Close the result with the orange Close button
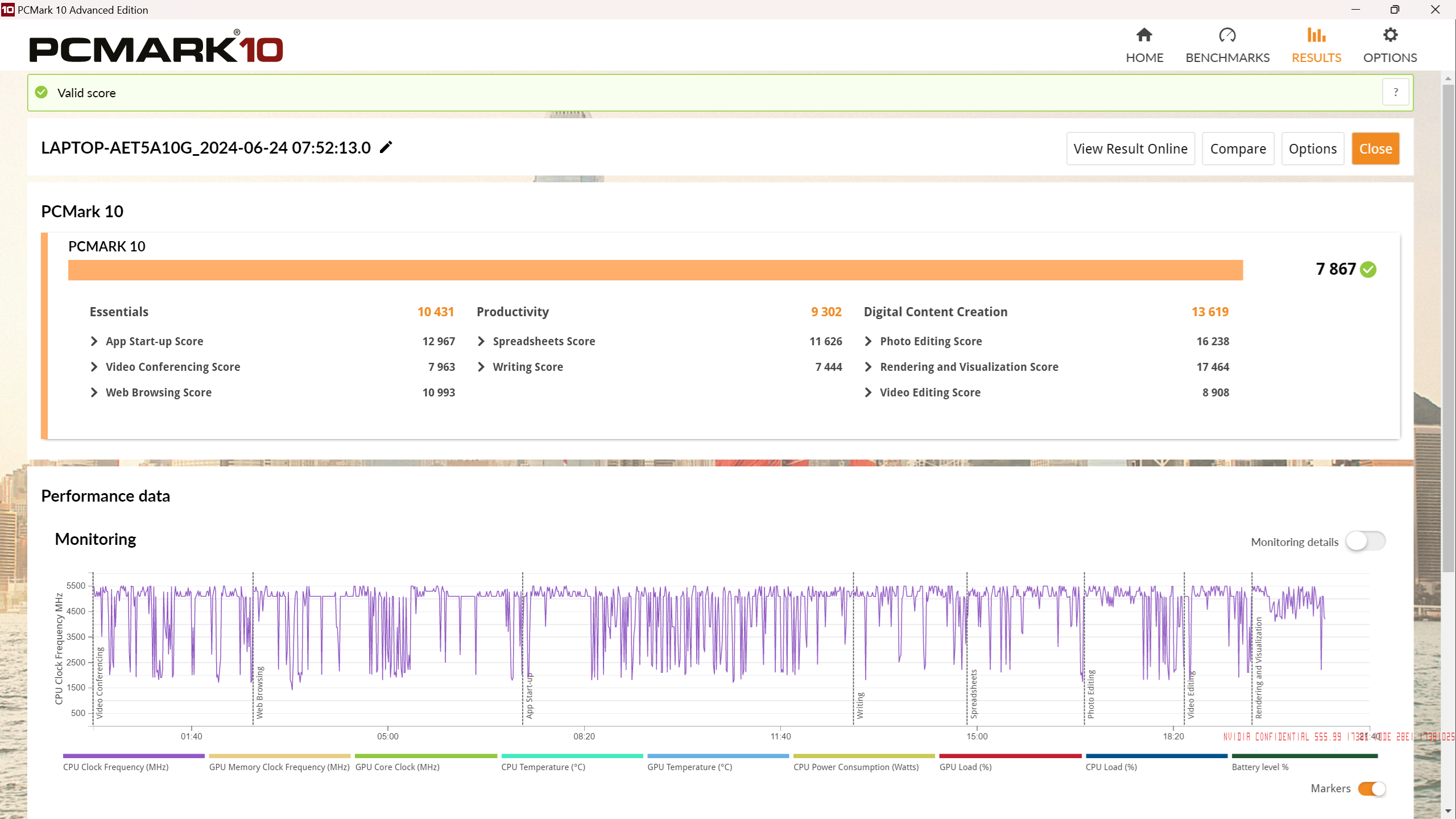The width and height of the screenshot is (1456, 819). [1375, 148]
